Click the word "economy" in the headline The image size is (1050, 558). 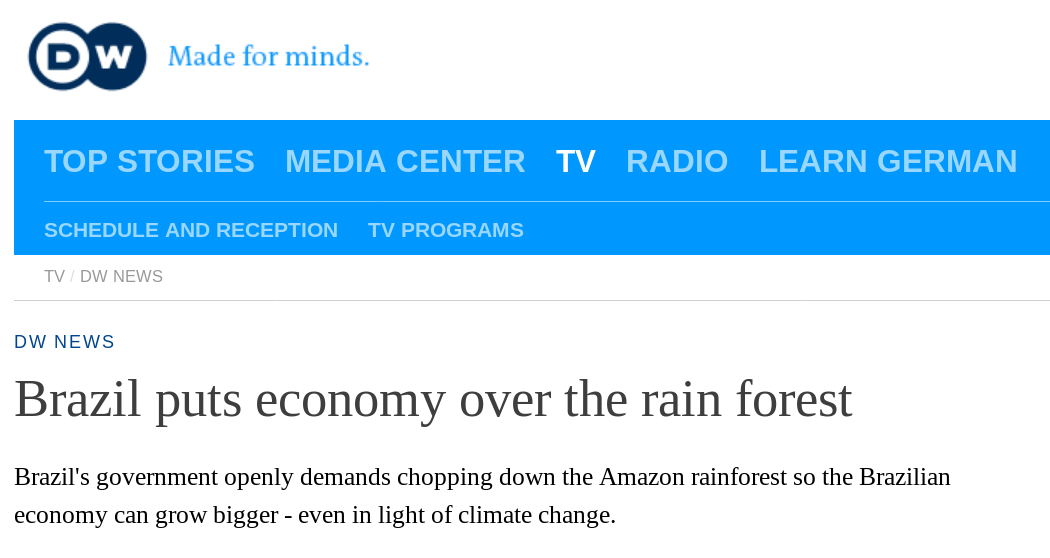pyautogui.click(x=350, y=399)
